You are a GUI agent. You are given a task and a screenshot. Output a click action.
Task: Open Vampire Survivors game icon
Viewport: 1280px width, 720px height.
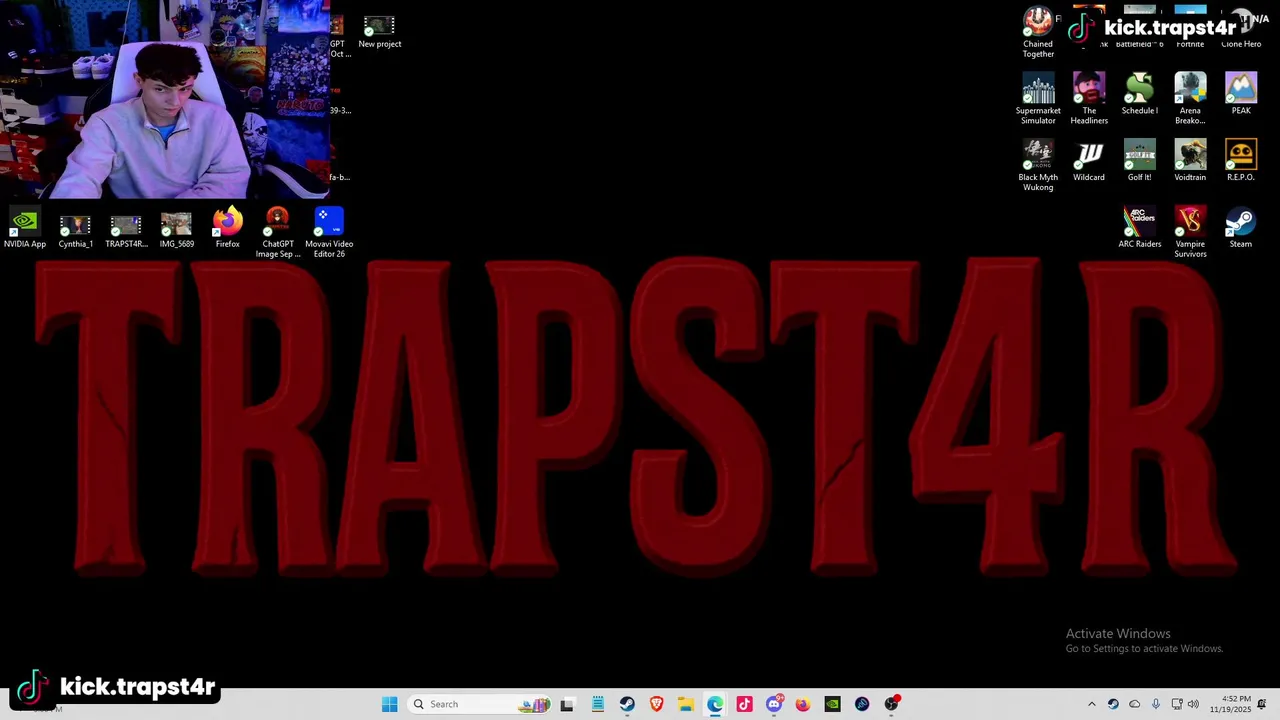[x=1190, y=233]
